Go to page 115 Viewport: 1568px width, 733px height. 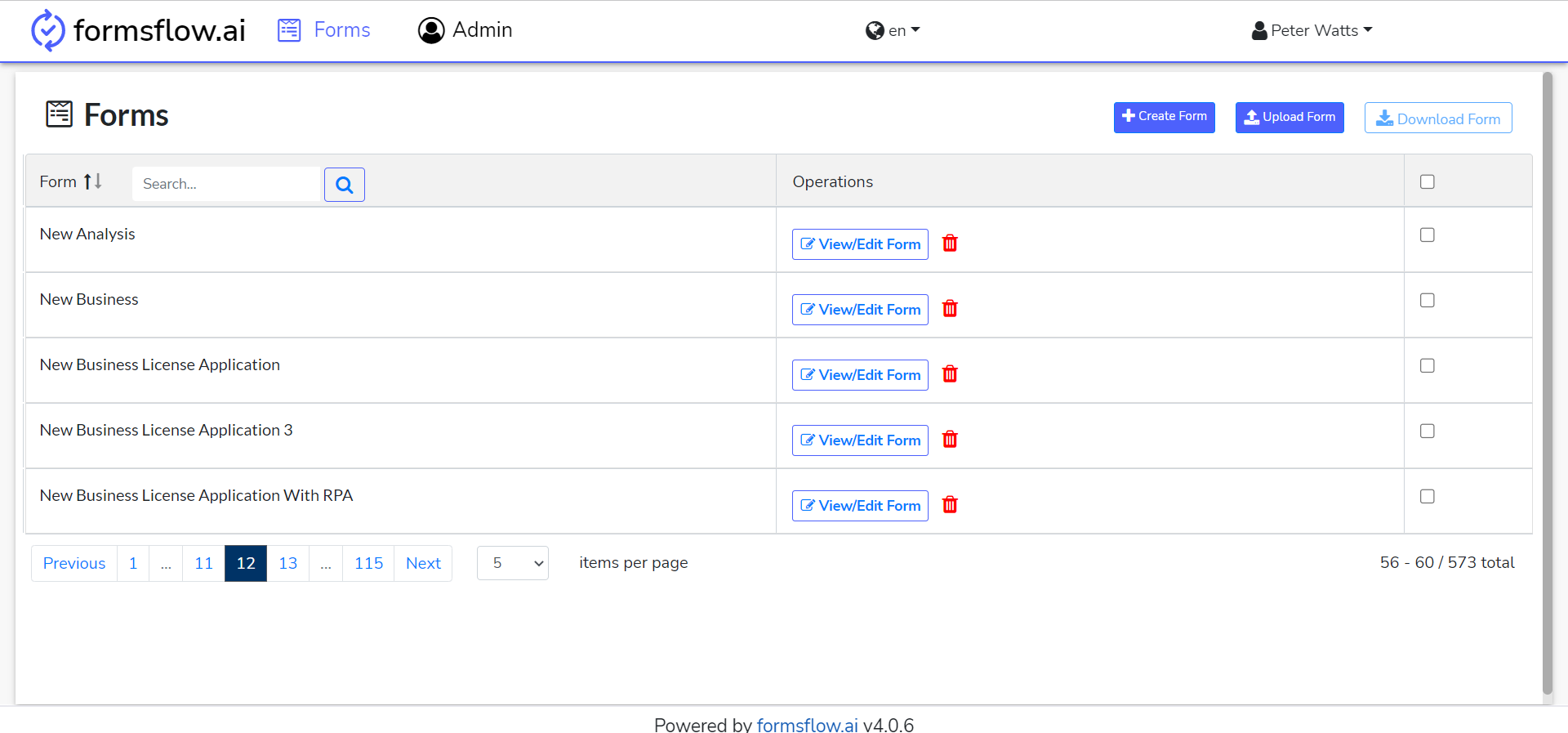(368, 563)
